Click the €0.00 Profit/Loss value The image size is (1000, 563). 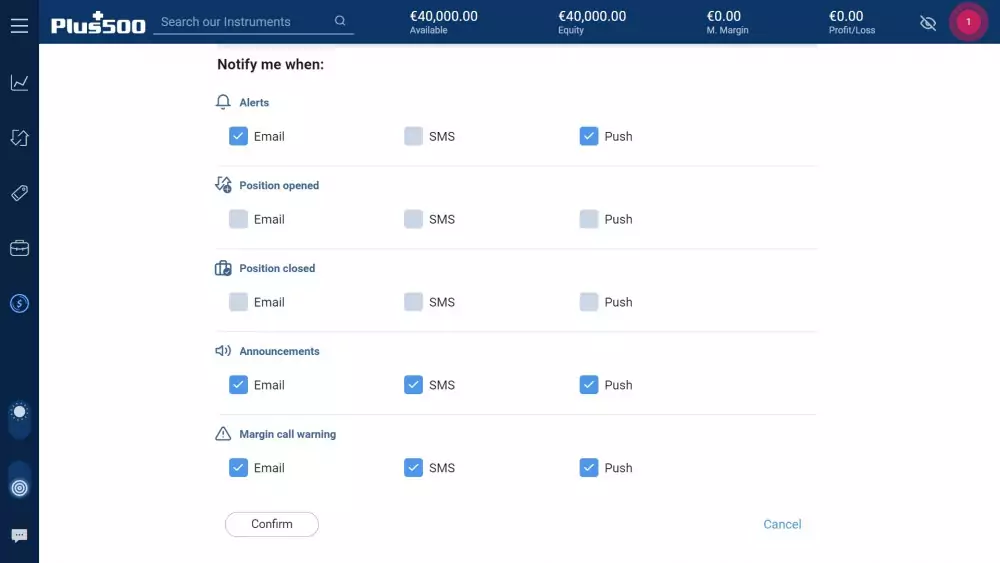pos(846,17)
